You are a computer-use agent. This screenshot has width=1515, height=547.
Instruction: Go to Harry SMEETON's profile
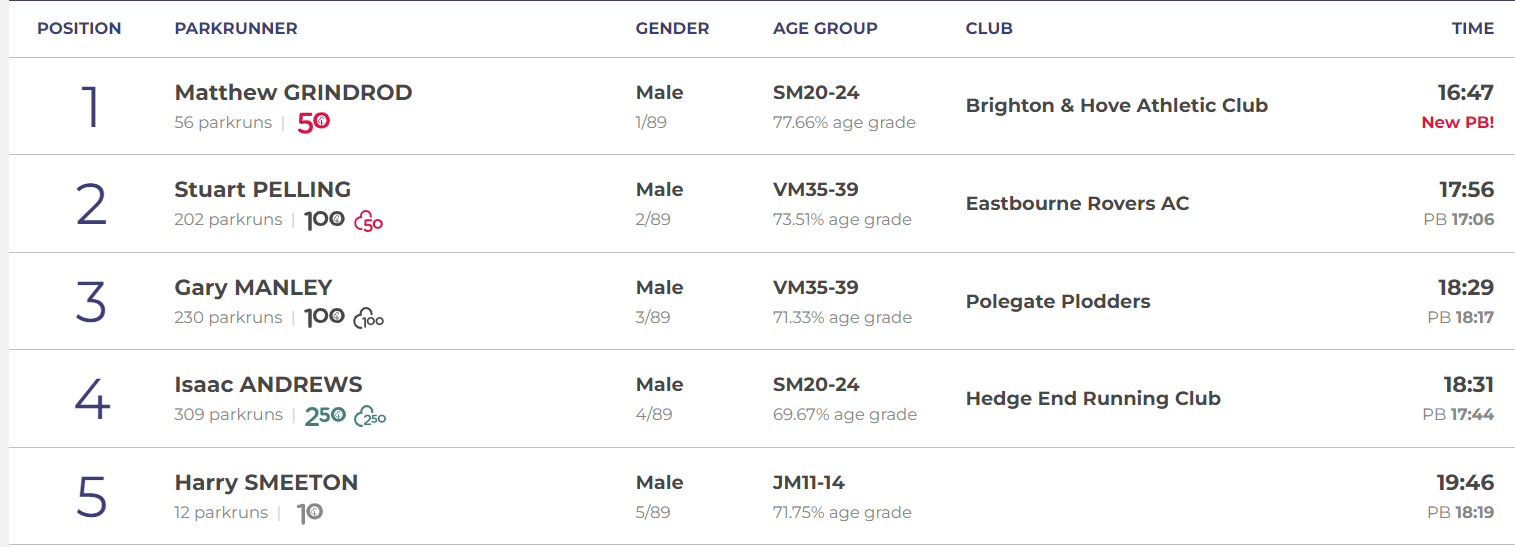[x=266, y=483]
